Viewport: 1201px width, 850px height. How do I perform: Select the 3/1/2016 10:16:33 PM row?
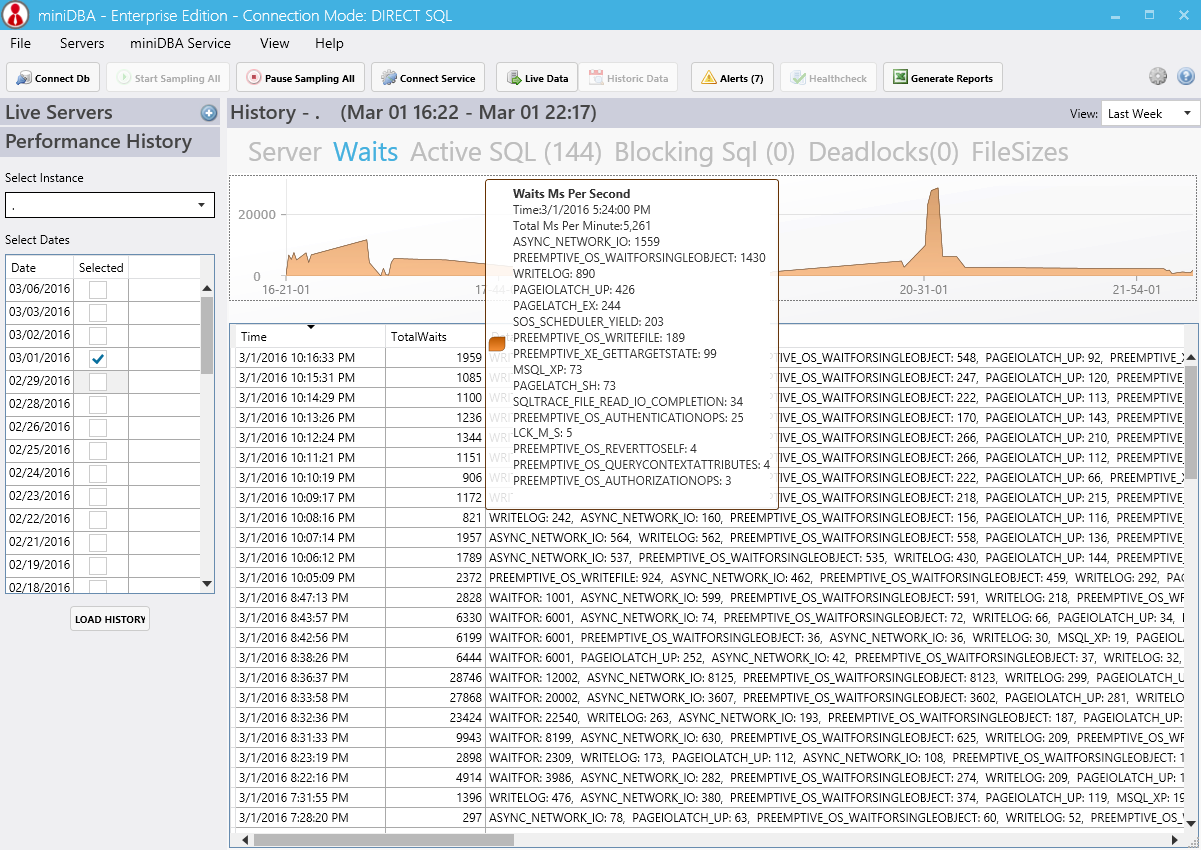(x=710, y=357)
